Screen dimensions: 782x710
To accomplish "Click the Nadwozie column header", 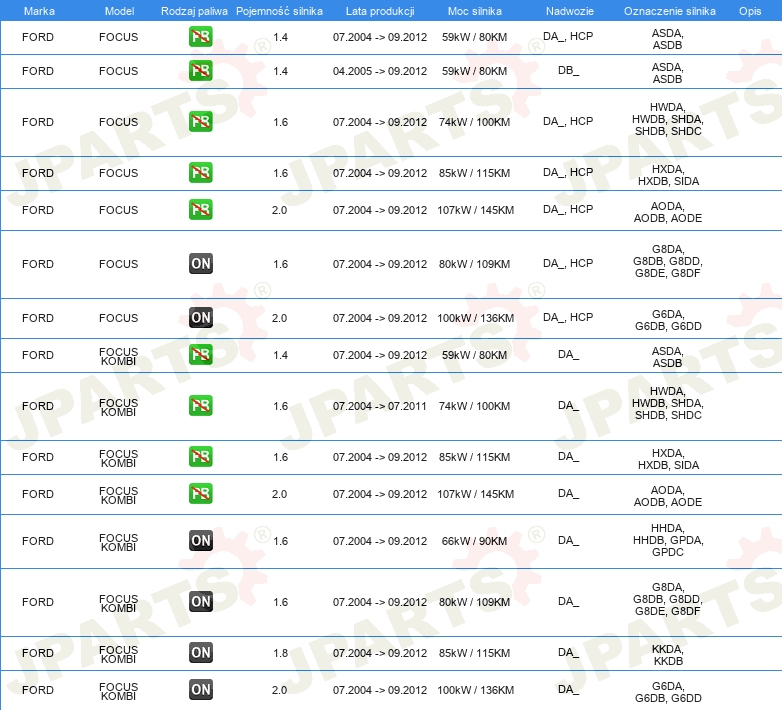I will click(570, 11).
